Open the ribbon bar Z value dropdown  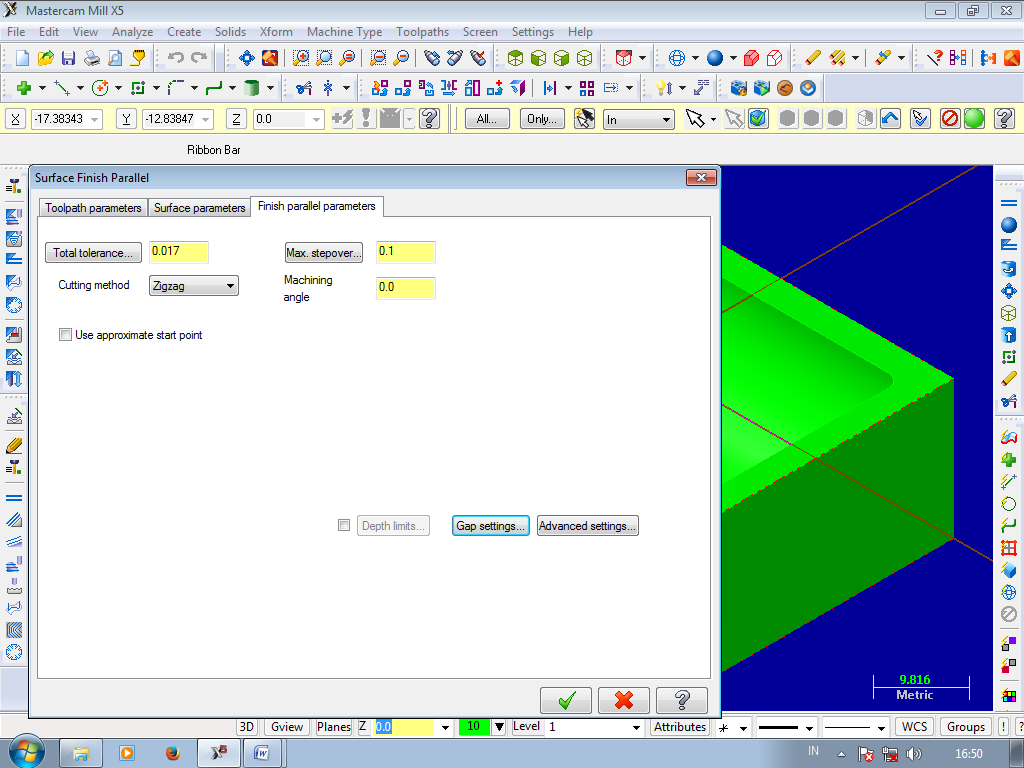[x=317, y=120]
